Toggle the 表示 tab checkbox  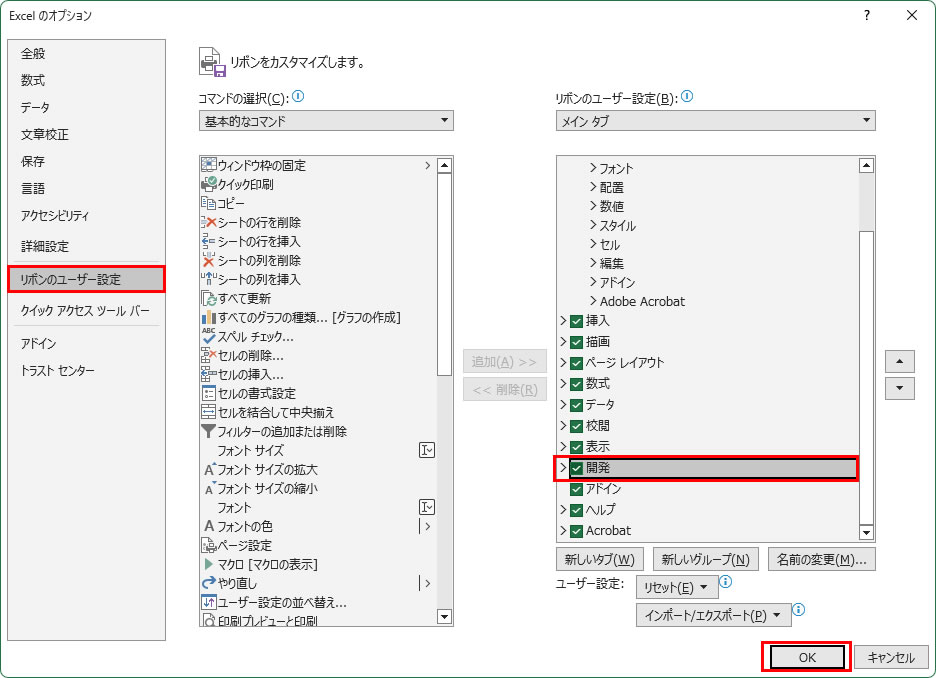[x=576, y=447]
